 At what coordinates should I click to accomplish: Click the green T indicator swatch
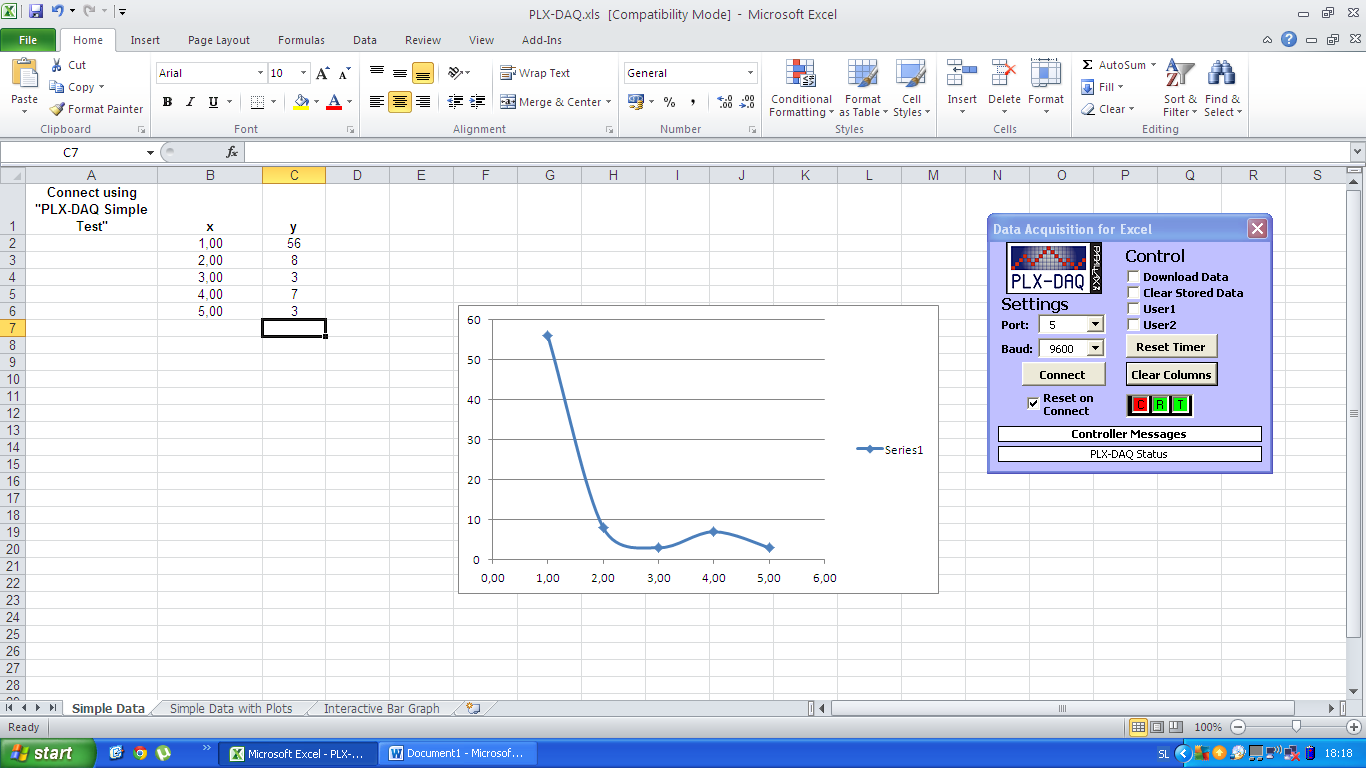1178,404
